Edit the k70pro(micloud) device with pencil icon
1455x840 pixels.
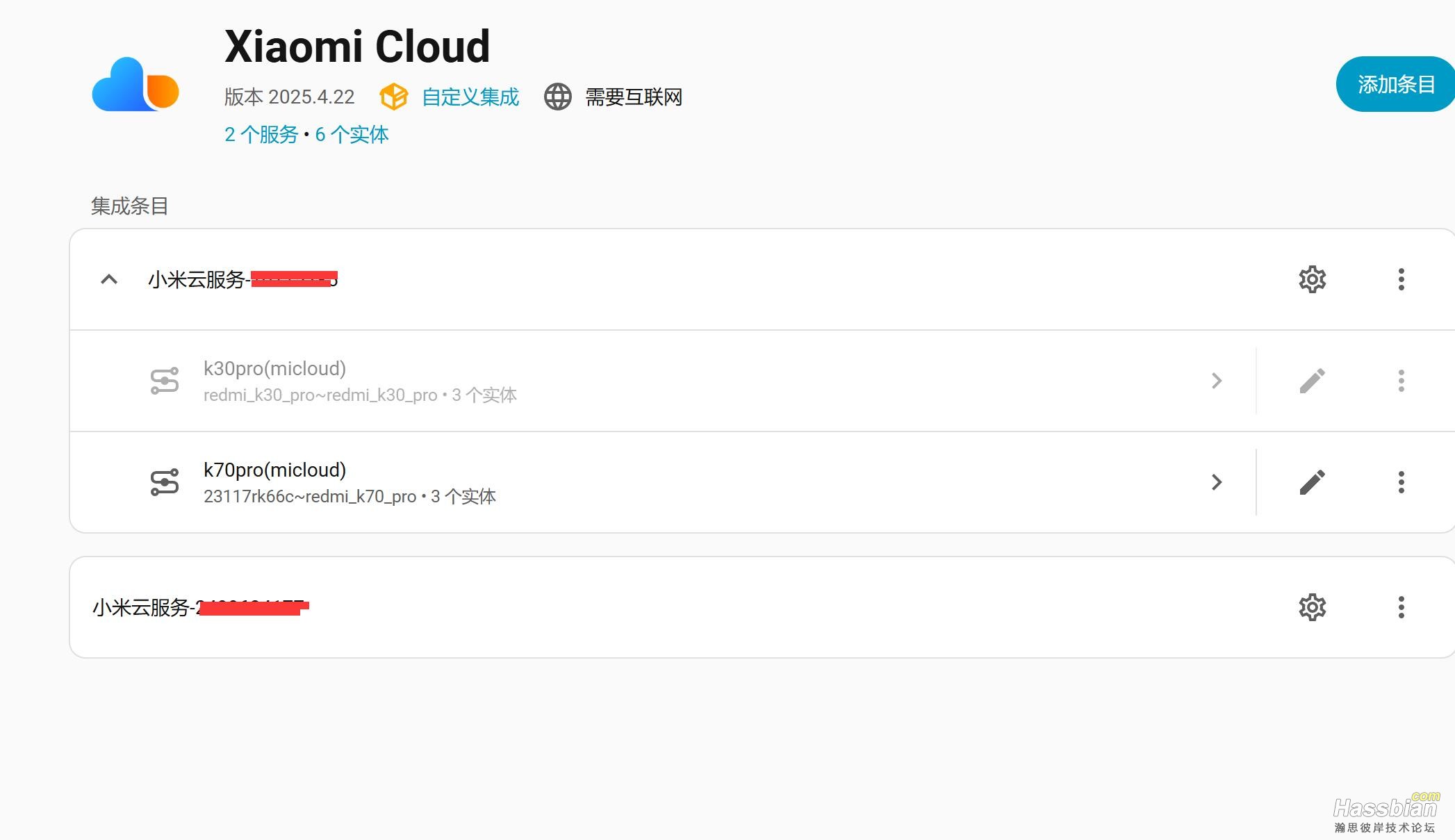pos(1312,482)
